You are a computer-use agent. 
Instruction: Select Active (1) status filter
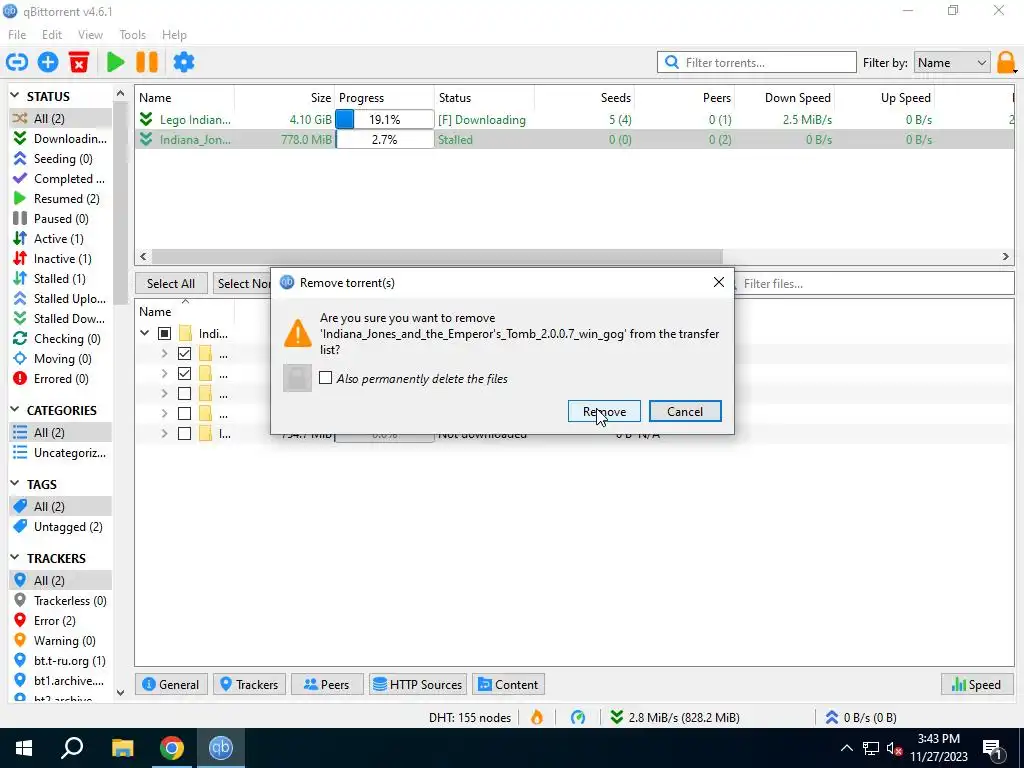click(x=60, y=238)
